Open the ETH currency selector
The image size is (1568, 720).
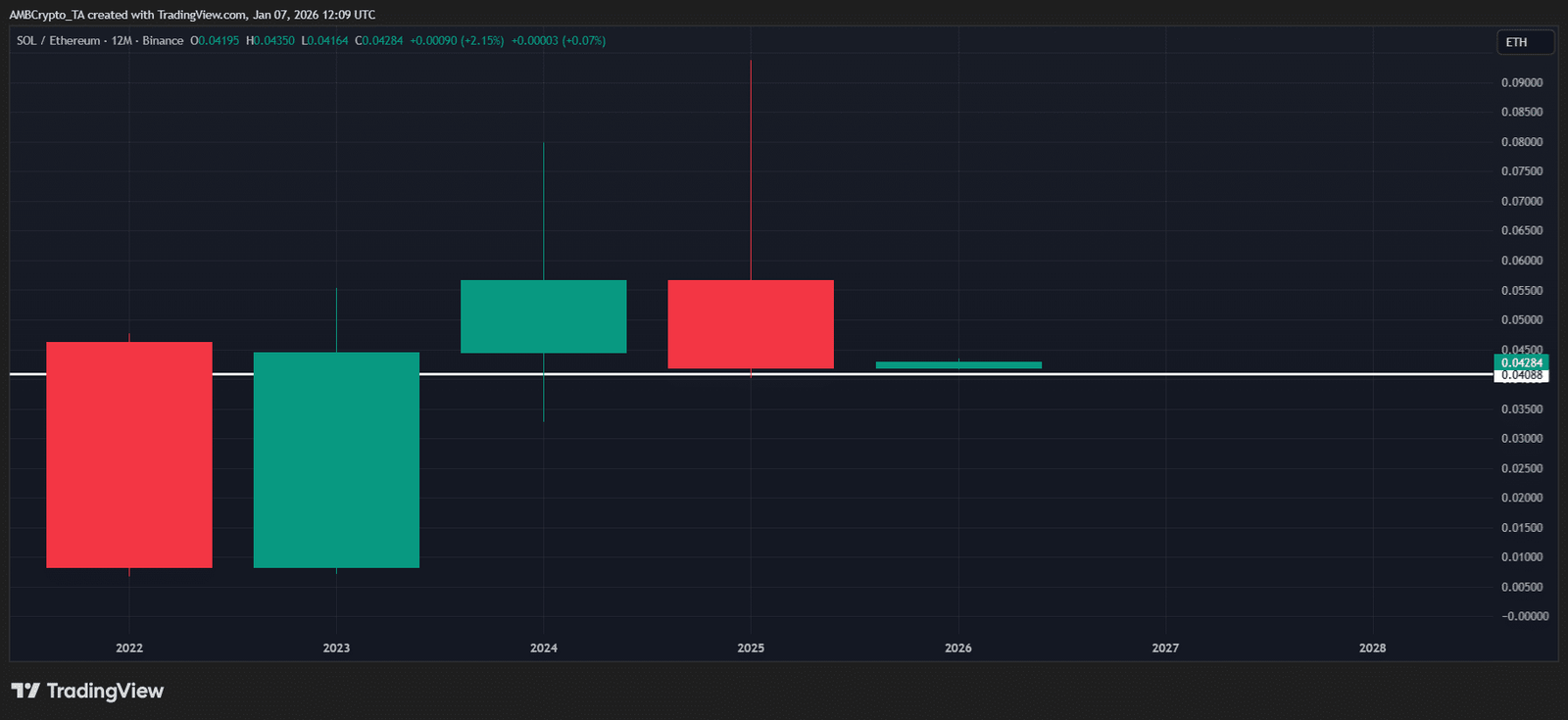[1525, 42]
